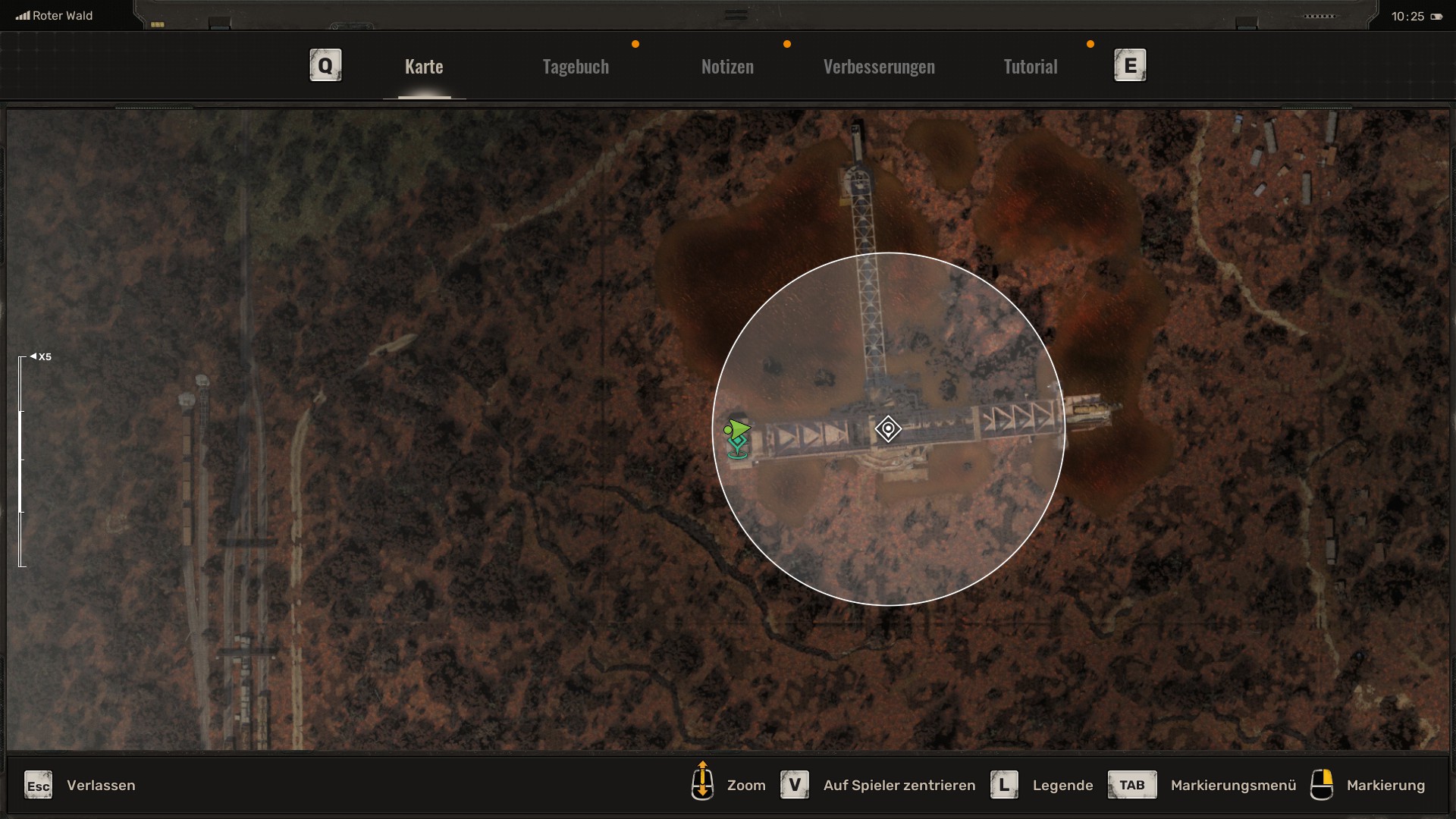Screen dimensions: 1456x819
Task: Expand the Legende panel
Action: [x=1062, y=786]
